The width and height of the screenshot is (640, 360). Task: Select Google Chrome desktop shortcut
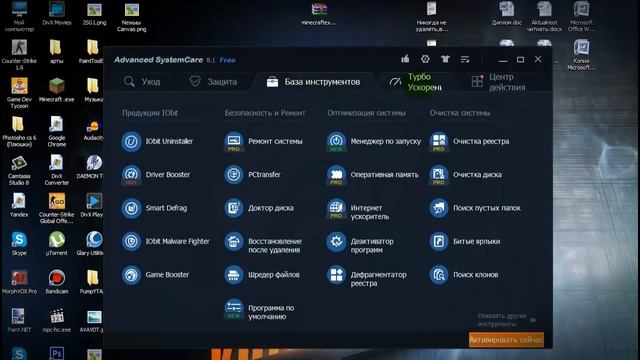tap(57, 131)
